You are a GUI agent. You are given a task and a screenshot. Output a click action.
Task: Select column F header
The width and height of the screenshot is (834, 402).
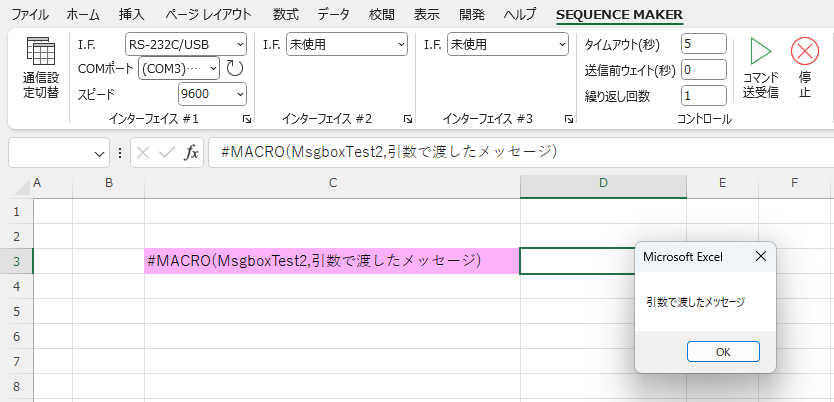coord(795,183)
